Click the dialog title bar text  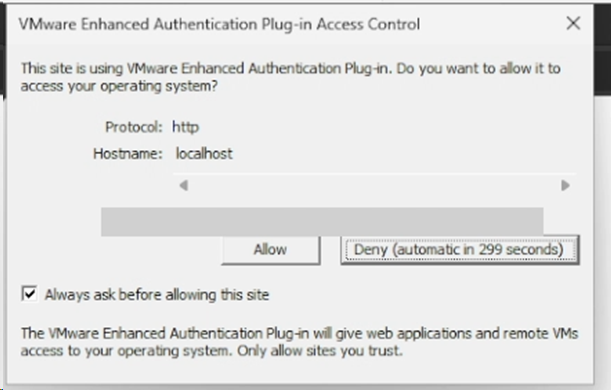click(x=219, y=24)
